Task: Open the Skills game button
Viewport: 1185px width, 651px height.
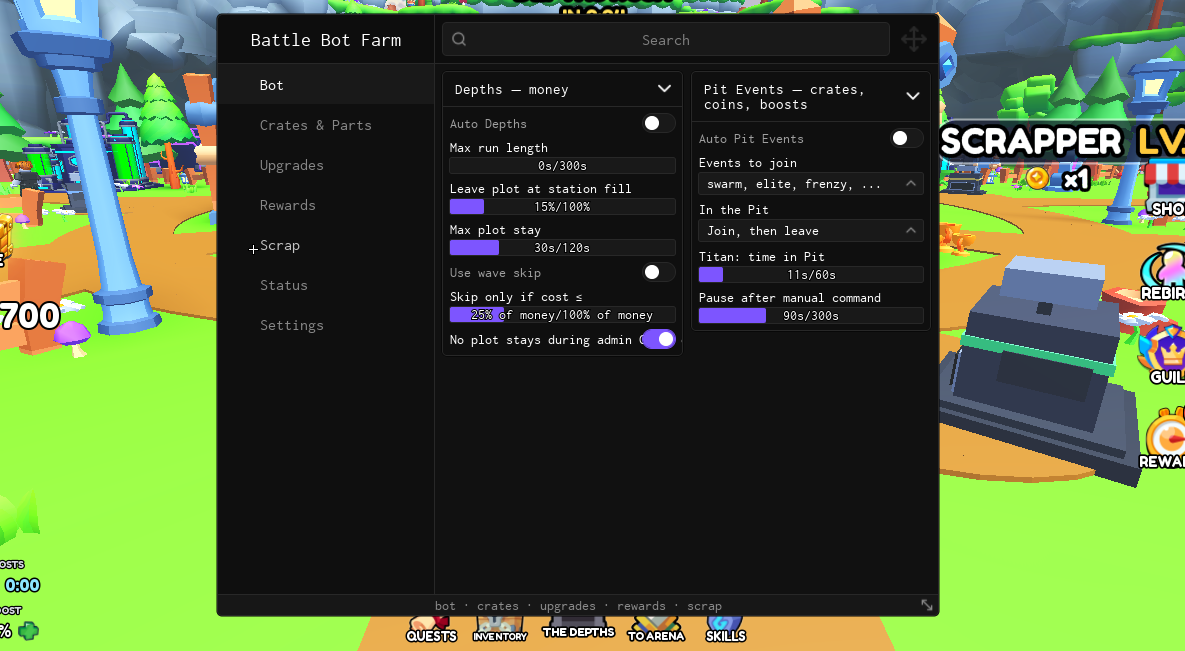Action: pos(726,629)
